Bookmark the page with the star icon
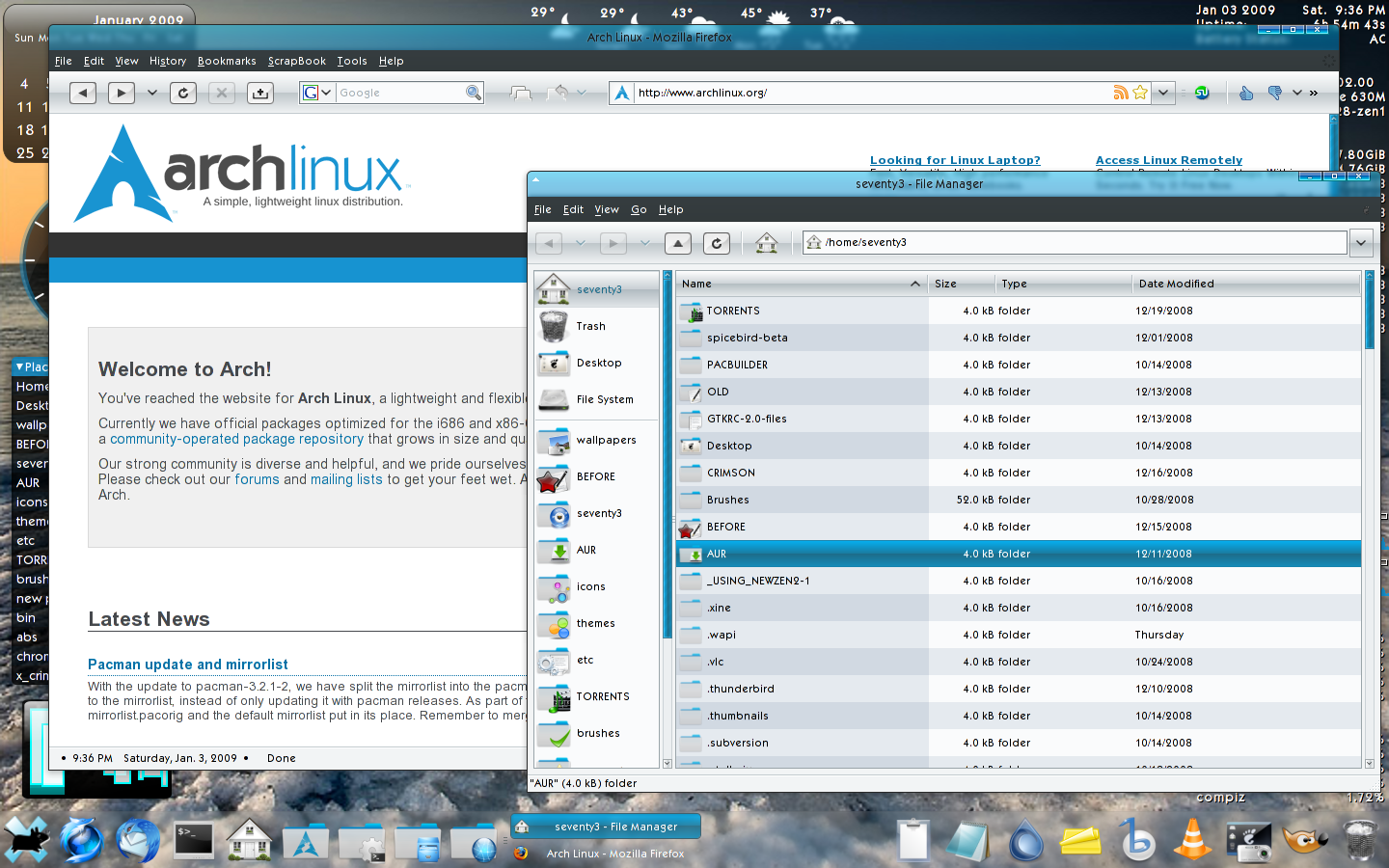This screenshot has height=868, width=1389. [x=1140, y=93]
